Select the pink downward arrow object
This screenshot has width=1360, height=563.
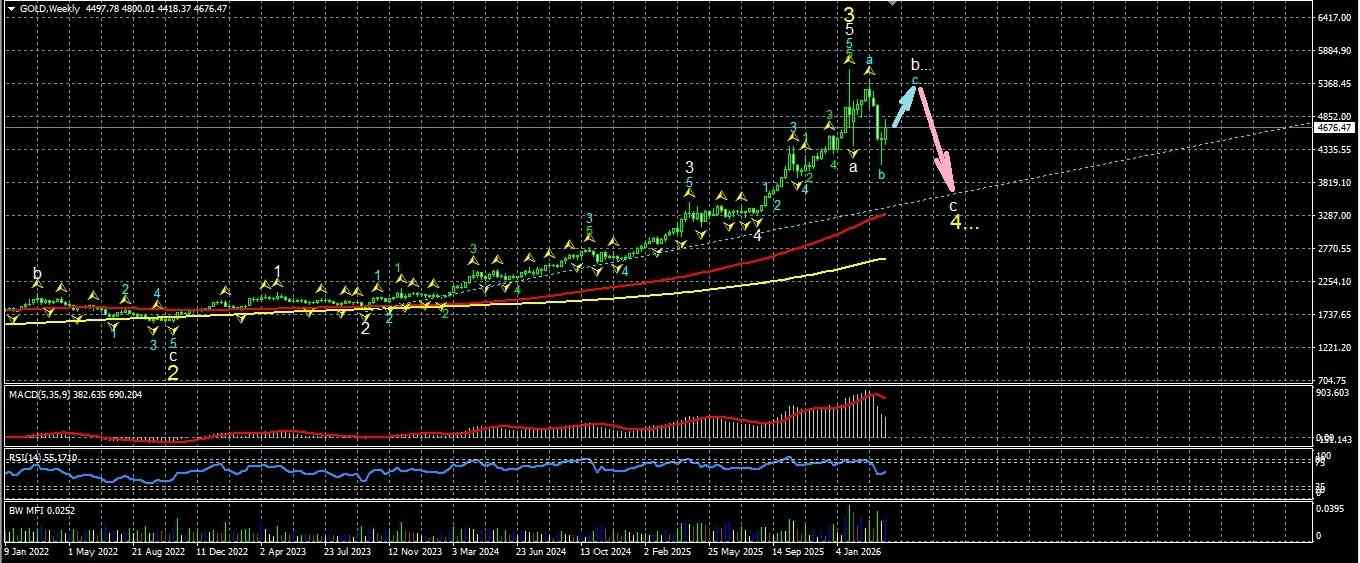tap(937, 140)
